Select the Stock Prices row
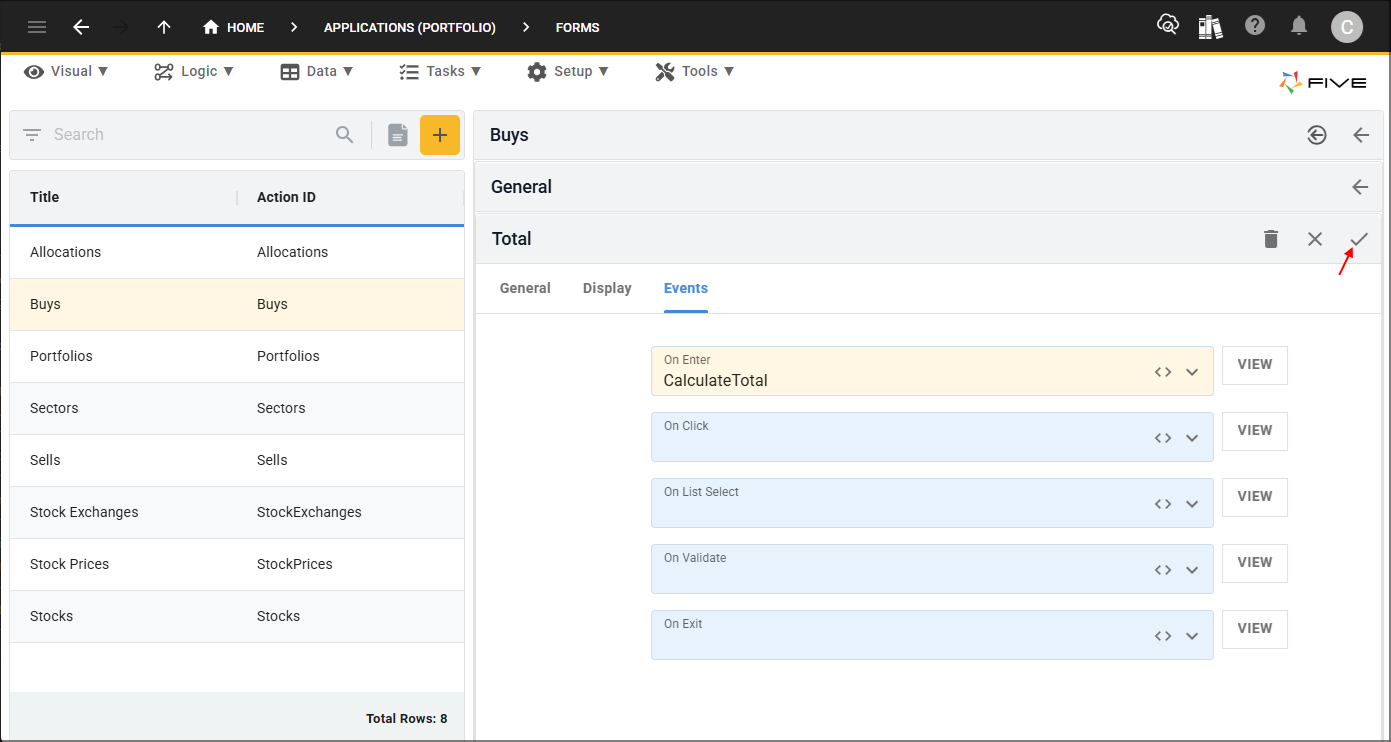This screenshot has height=742, width=1391. pos(237,564)
